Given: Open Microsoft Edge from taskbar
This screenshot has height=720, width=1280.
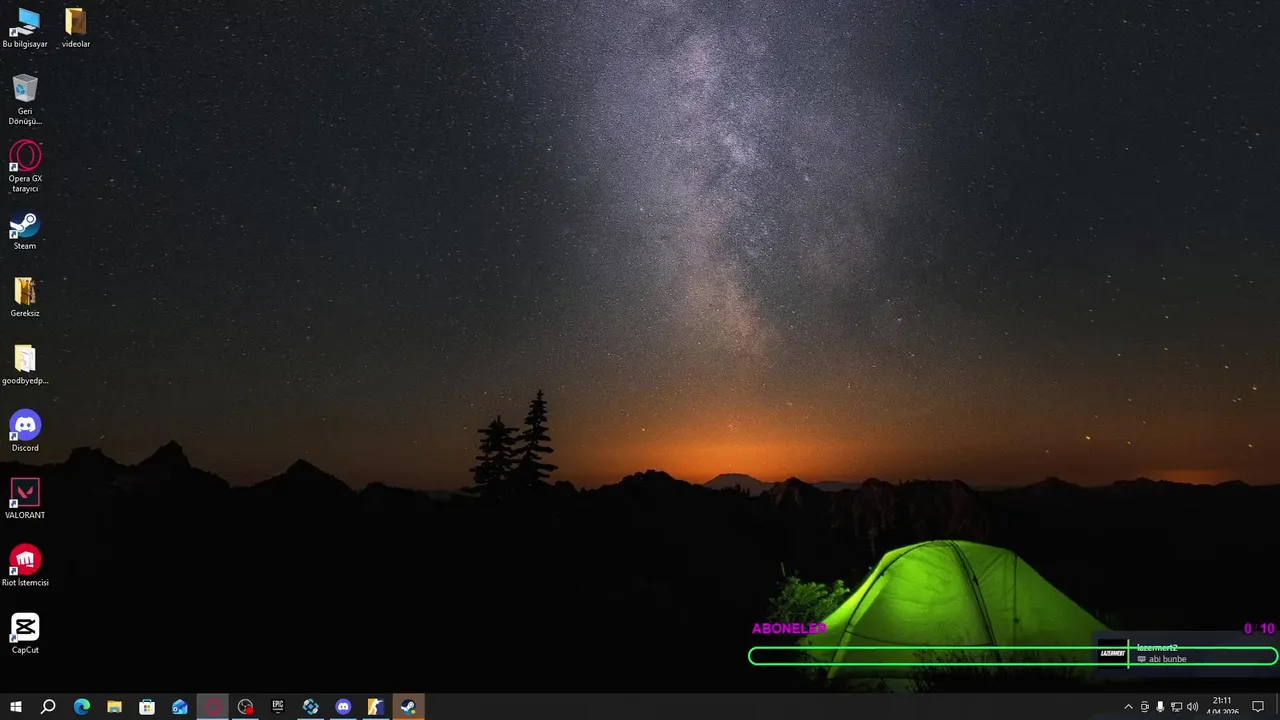Looking at the screenshot, I should pos(82,707).
